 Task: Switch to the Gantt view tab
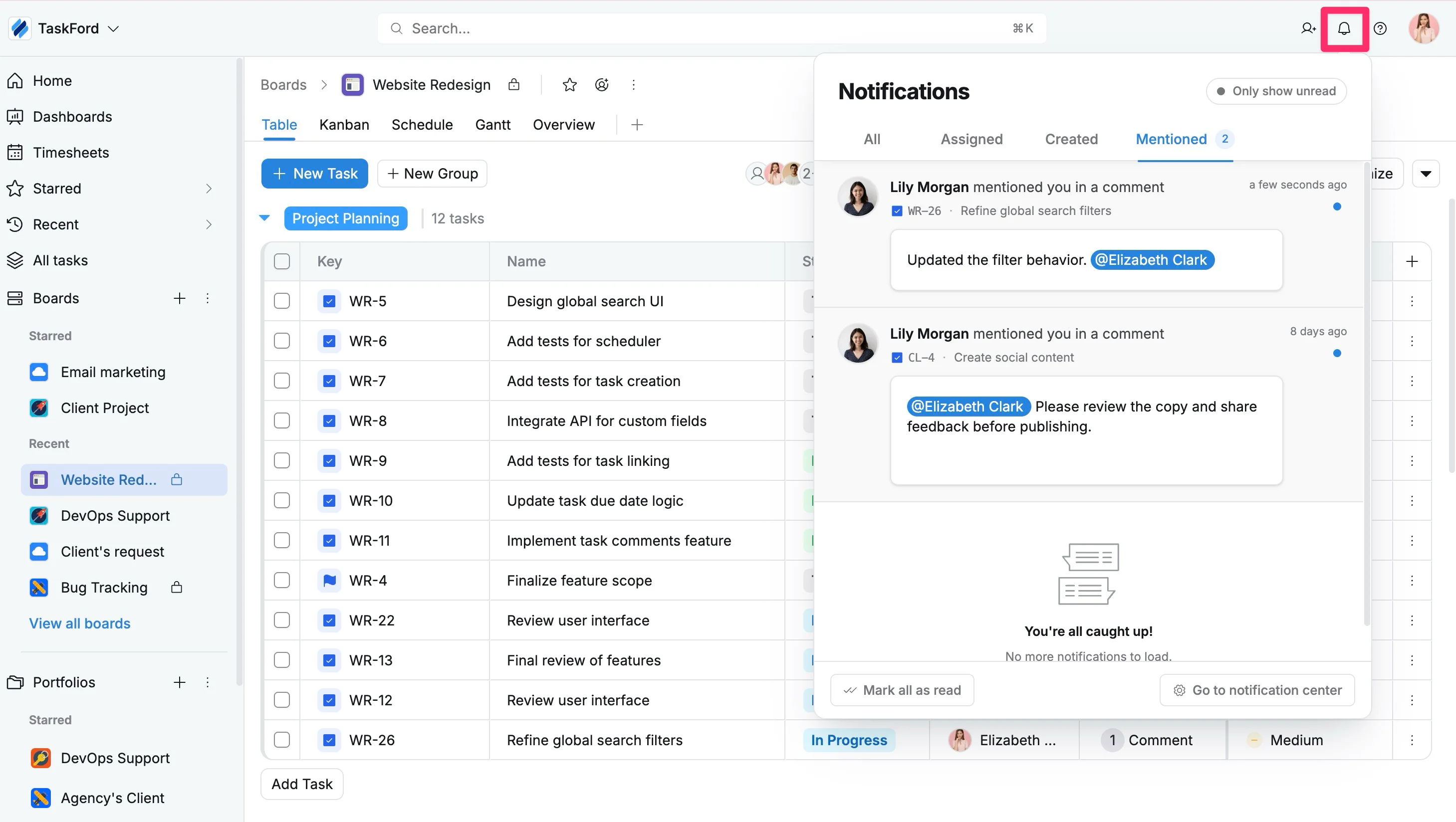[x=492, y=125]
